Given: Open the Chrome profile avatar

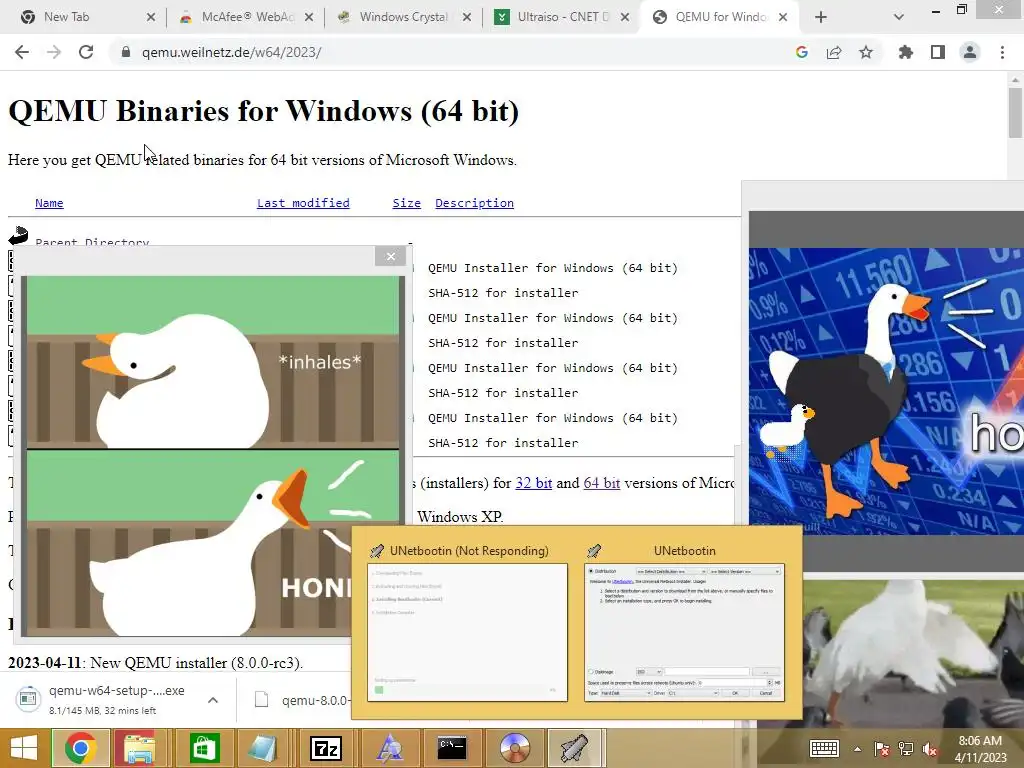Looking at the screenshot, I should tap(970, 52).
